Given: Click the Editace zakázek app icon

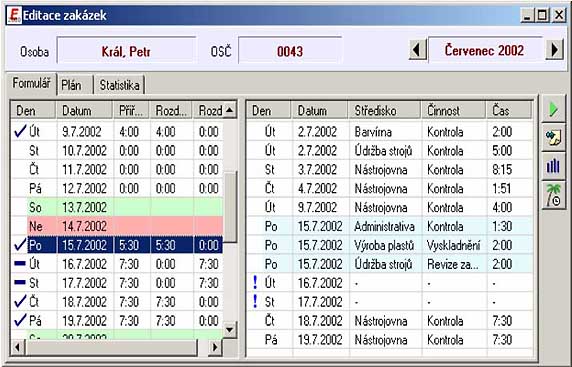Looking at the screenshot, I should [x=14, y=15].
